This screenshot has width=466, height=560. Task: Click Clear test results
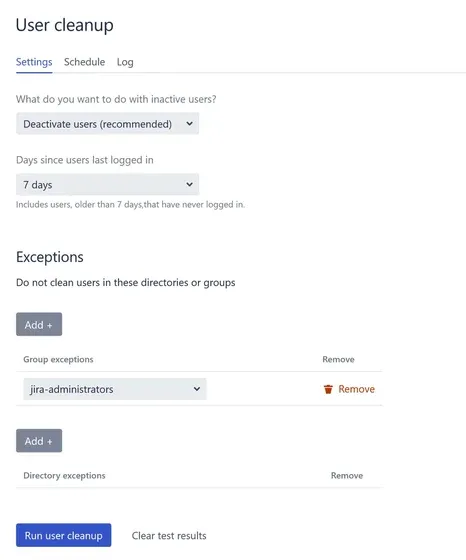click(x=169, y=536)
